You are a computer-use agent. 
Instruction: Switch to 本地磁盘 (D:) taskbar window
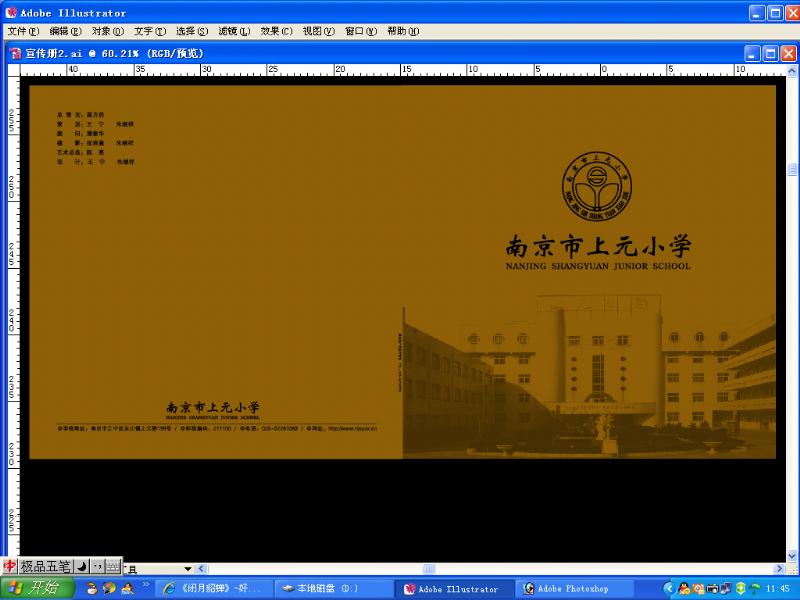click(x=333, y=589)
